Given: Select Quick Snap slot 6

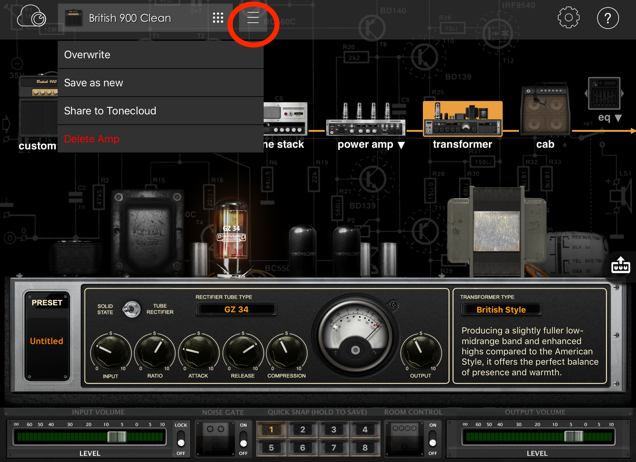Looking at the screenshot, I should point(303,448).
